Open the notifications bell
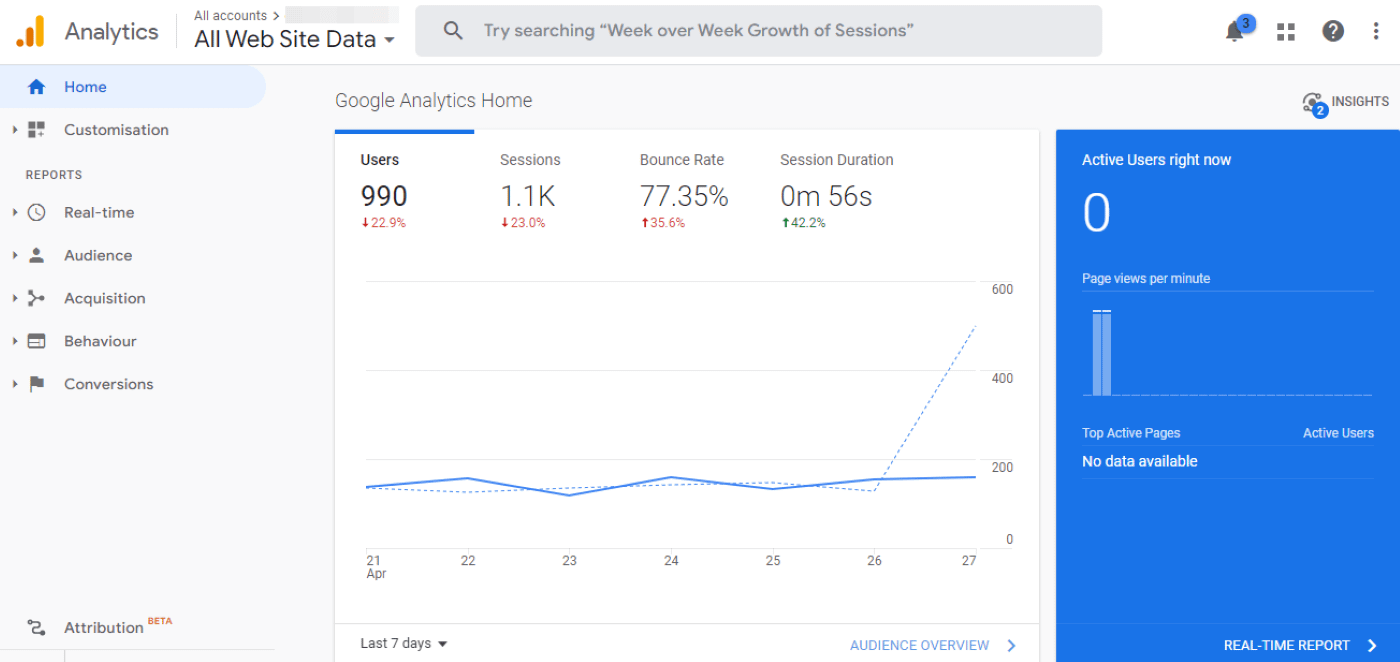This screenshot has width=1400, height=662. [x=1233, y=30]
